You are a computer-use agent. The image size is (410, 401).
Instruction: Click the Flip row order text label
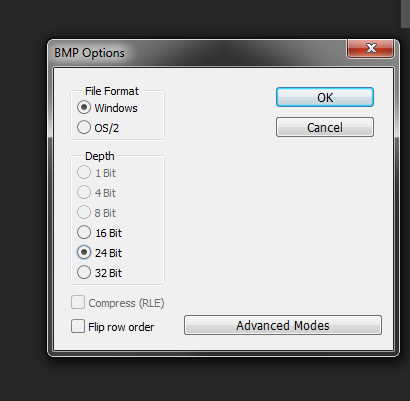tap(121, 327)
